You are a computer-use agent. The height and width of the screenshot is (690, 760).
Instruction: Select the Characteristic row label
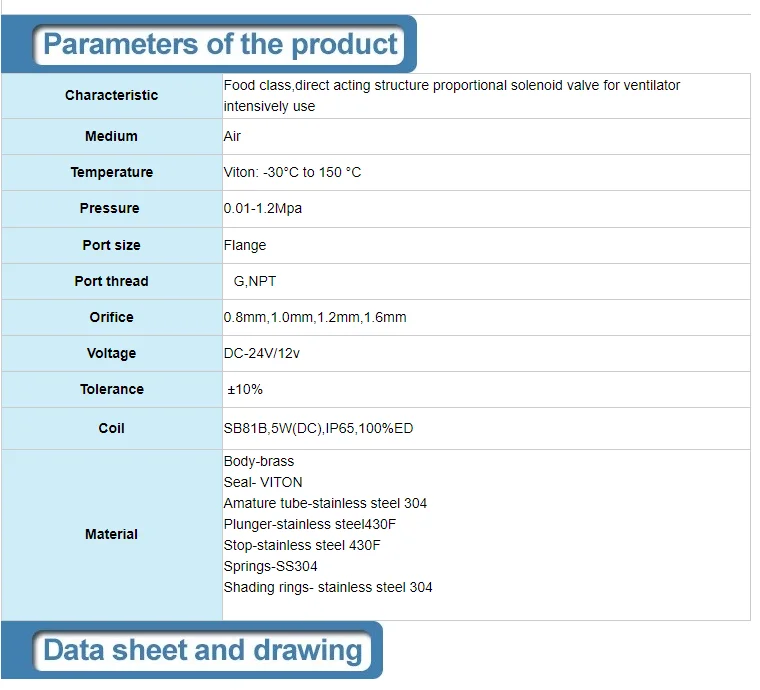click(111, 96)
